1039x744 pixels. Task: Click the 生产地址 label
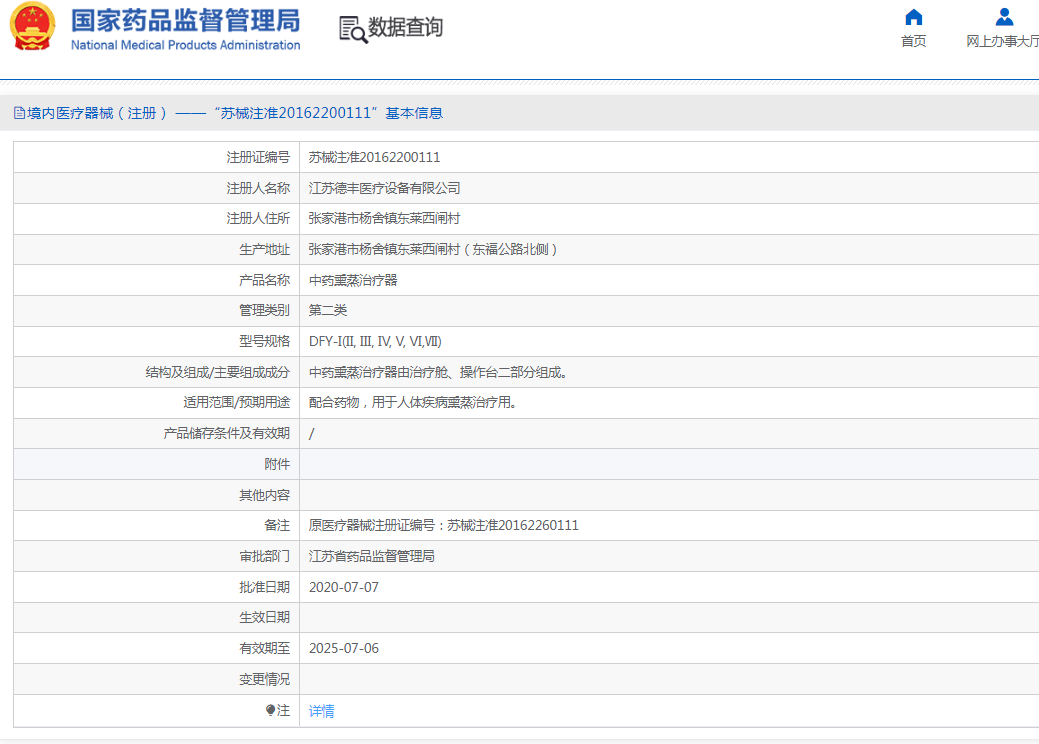tap(264, 249)
